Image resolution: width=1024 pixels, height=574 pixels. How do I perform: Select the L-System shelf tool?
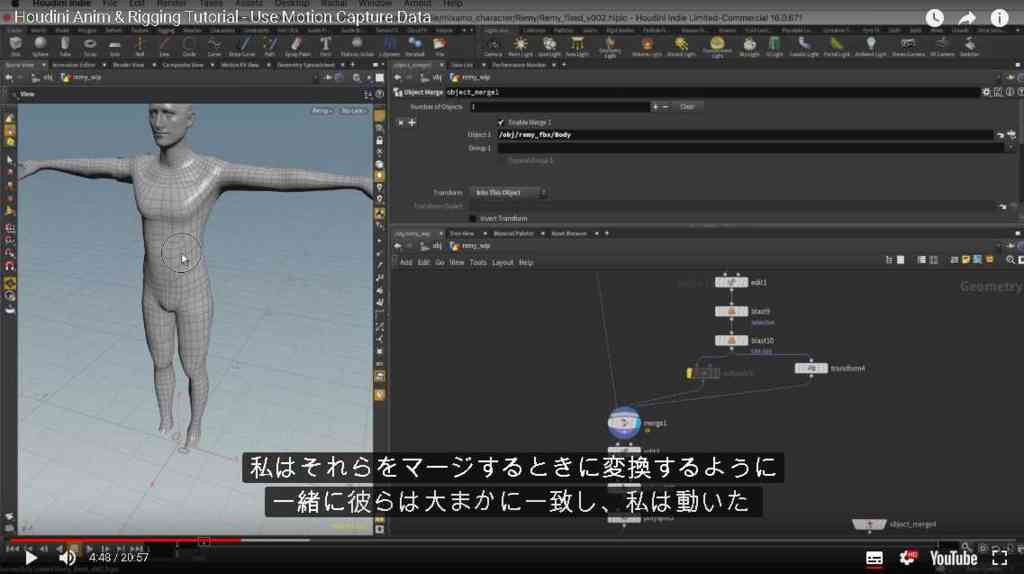pyautogui.click(x=389, y=46)
